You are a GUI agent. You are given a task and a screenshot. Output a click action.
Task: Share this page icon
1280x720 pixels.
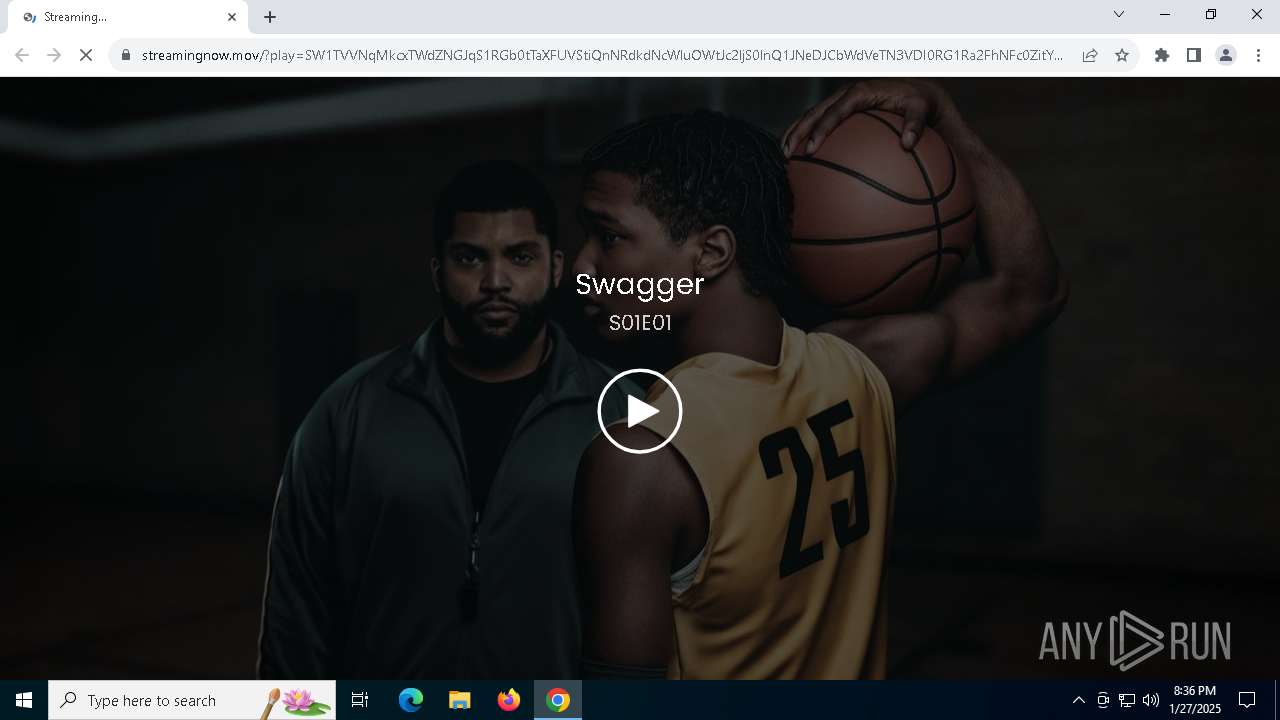1090,55
